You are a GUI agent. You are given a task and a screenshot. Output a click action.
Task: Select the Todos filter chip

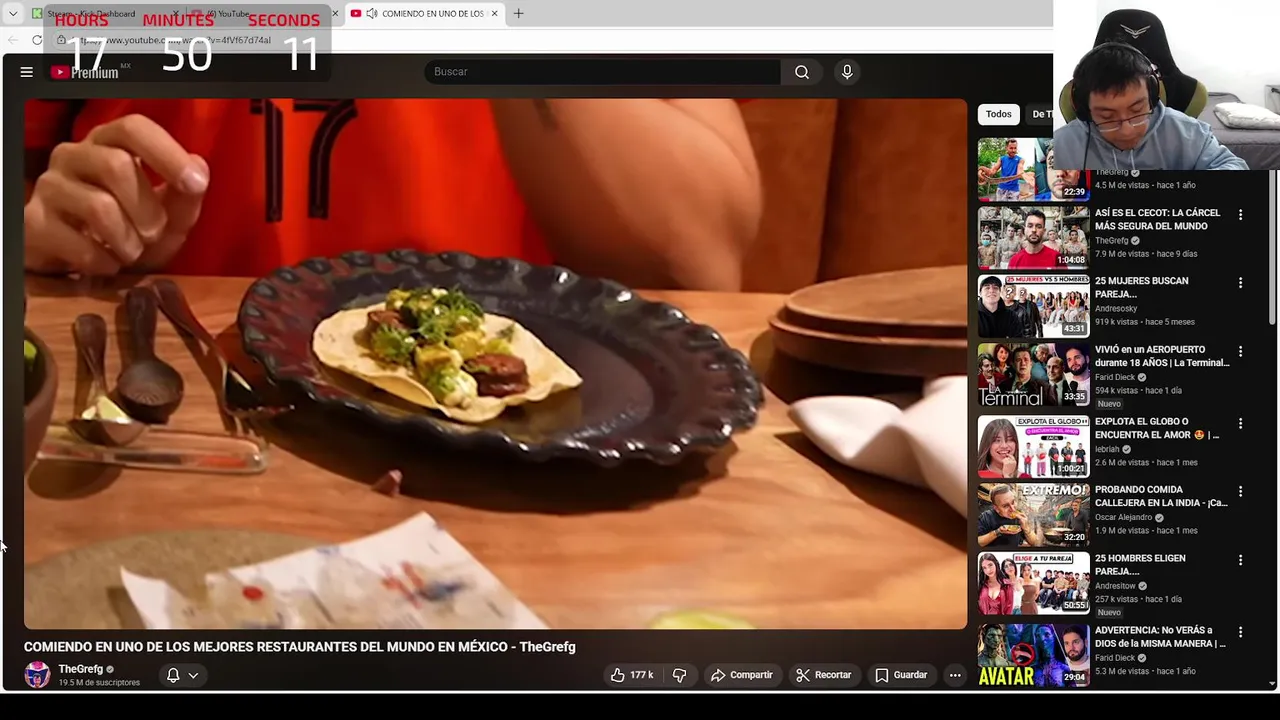click(999, 114)
